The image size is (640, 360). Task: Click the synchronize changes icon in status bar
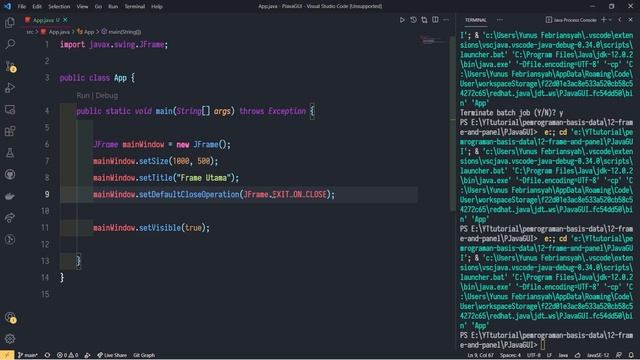[47, 355]
